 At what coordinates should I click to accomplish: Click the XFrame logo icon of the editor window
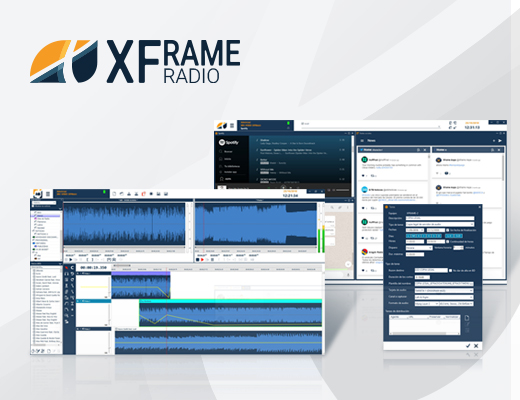point(38,194)
